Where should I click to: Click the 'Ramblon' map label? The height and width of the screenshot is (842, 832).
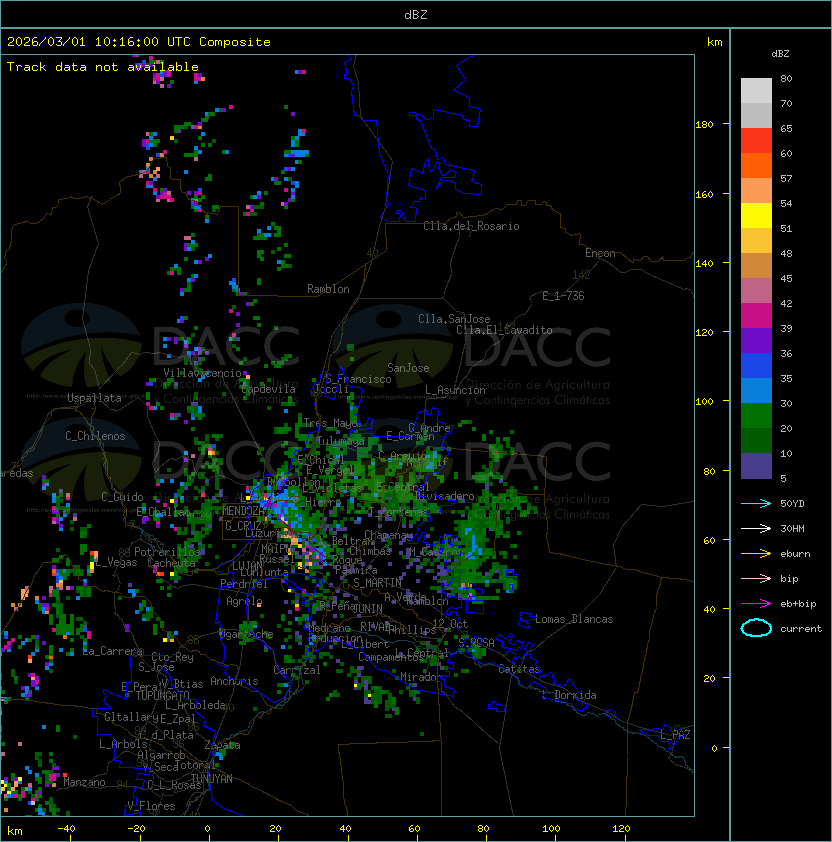[x=328, y=289]
